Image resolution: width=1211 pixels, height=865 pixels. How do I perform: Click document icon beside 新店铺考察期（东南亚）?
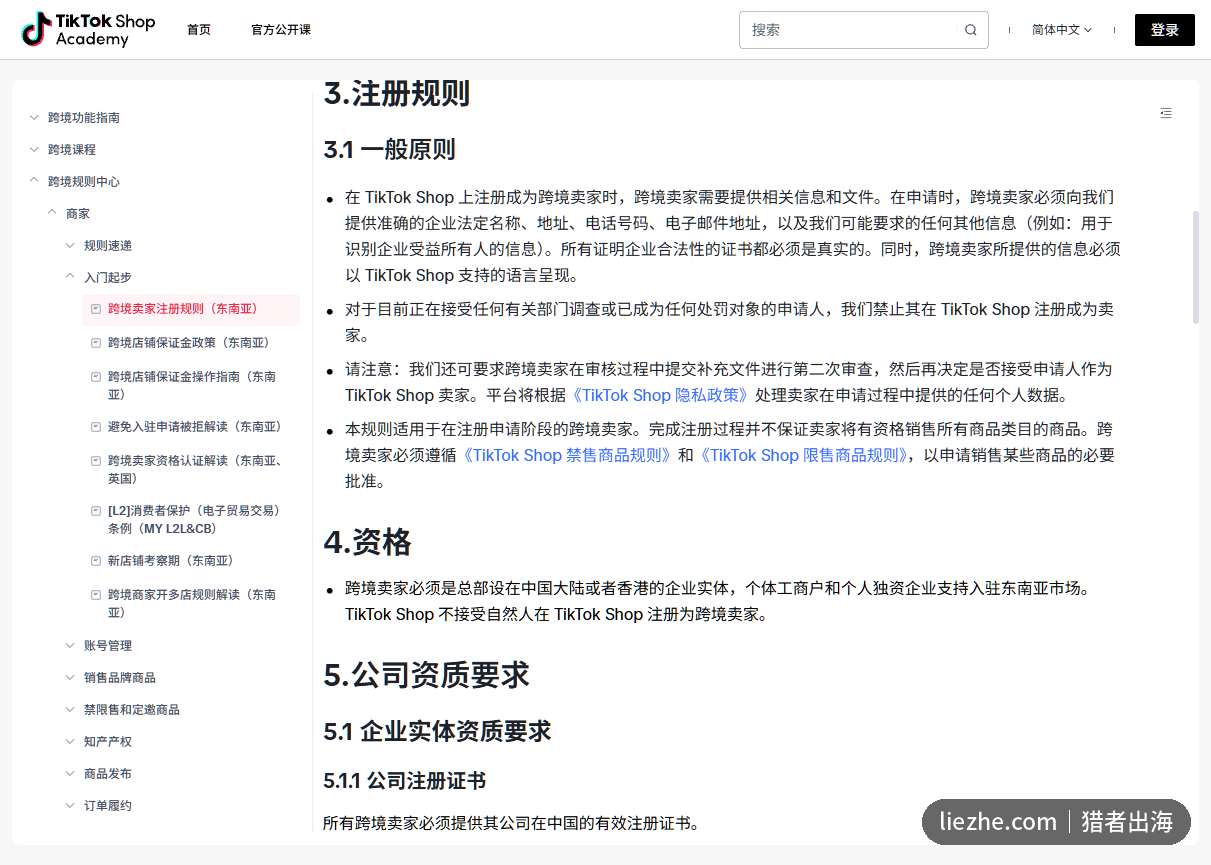click(96, 561)
